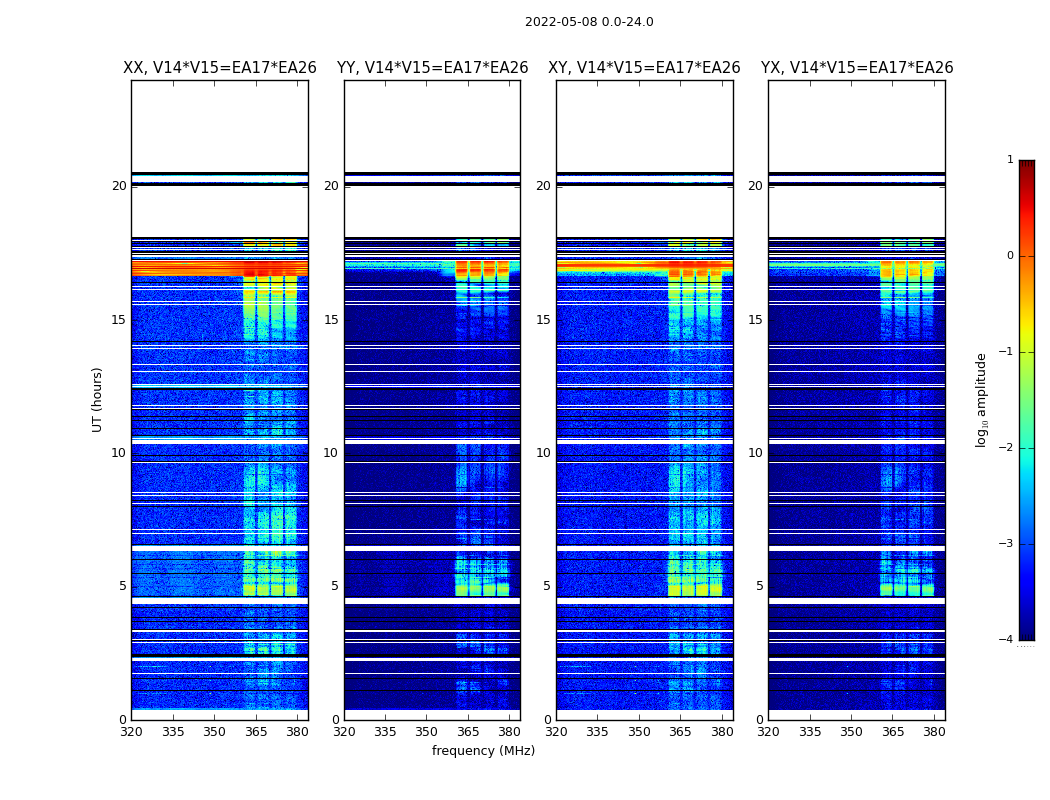
Task: Click the 20 hour tick beside YY panel
Action: (331, 186)
